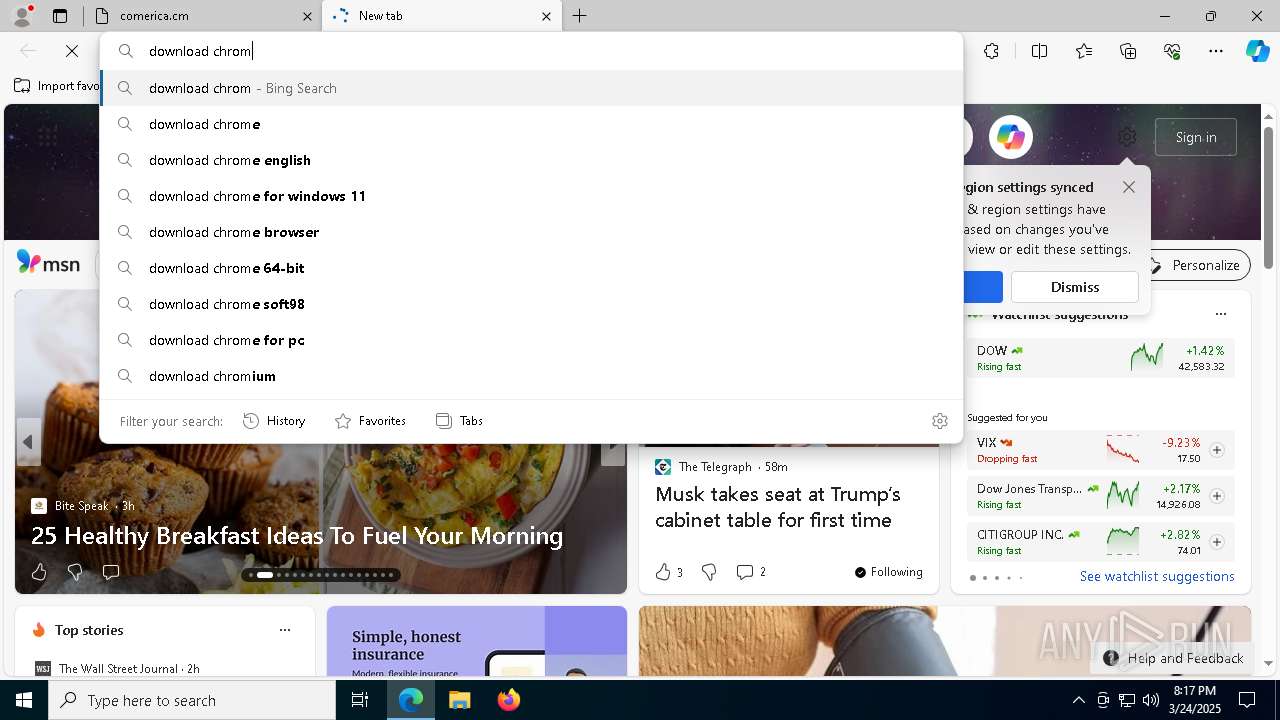The image size is (1280, 720).
Task: Open volume control in system tray
Action: pyautogui.click(x=1151, y=700)
